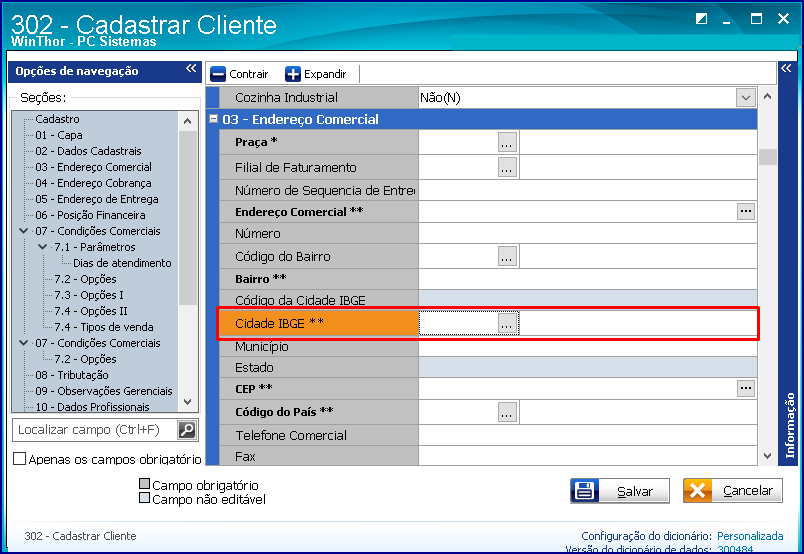
Task: Open the Código do Bairro lookup button
Action: pyautogui.click(x=507, y=256)
